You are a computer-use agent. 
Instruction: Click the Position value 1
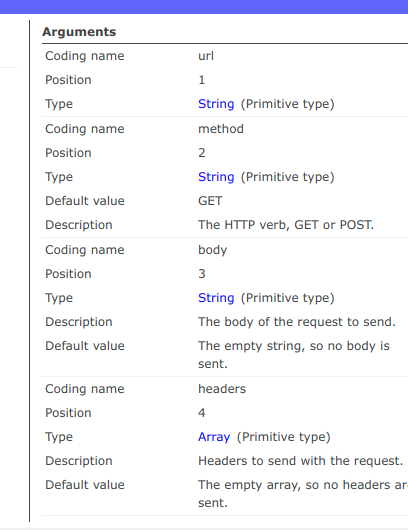pyautogui.click(x=202, y=80)
